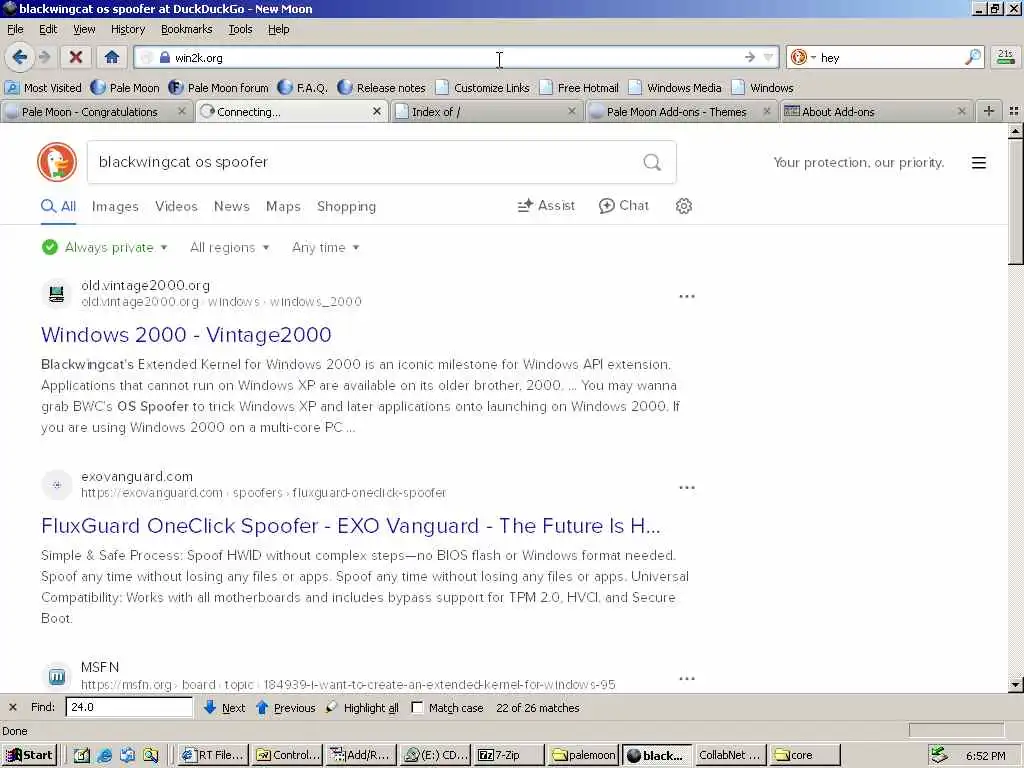Image resolution: width=1024 pixels, height=768 pixels.
Task: Switch to the Index of / tab
Action: point(487,112)
